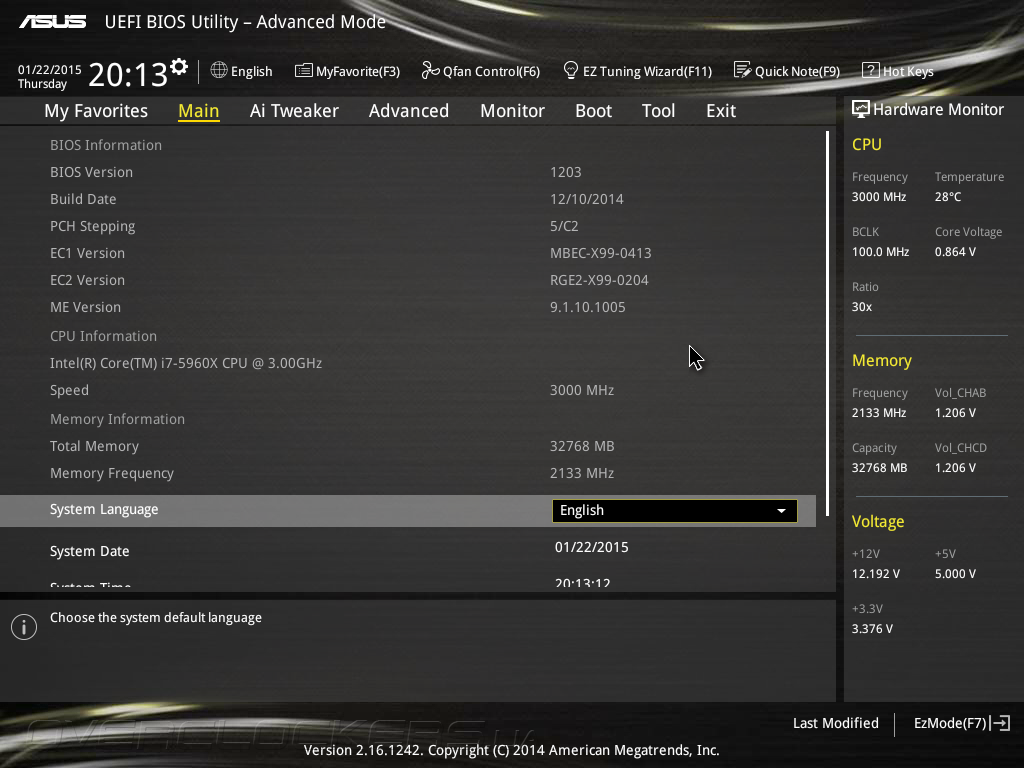Open Qfan Control fan icon
1024x768 pixels.
pyautogui.click(x=430, y=70)
